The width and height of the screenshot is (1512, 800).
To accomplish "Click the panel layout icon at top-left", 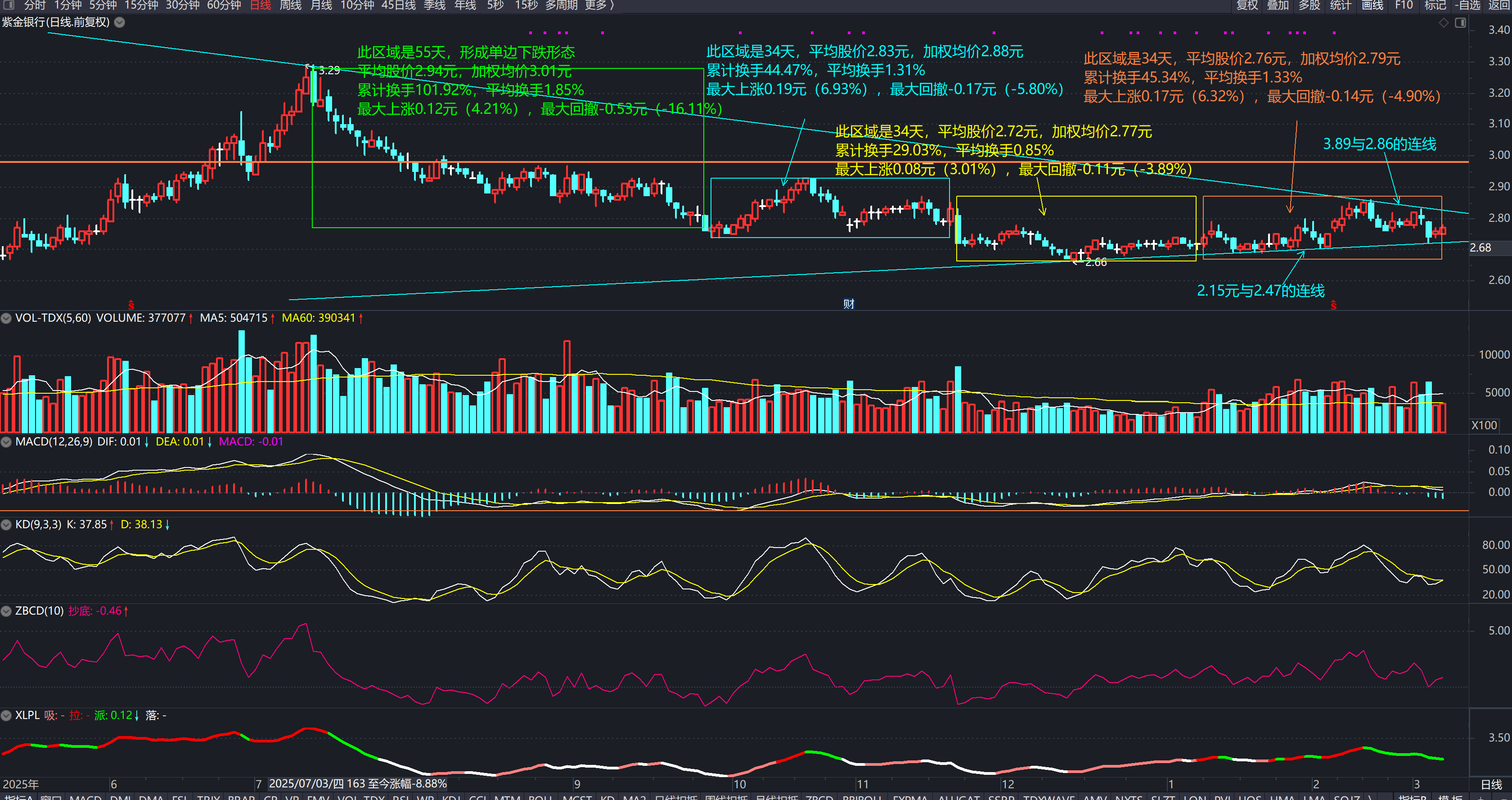I will point(9,4).
